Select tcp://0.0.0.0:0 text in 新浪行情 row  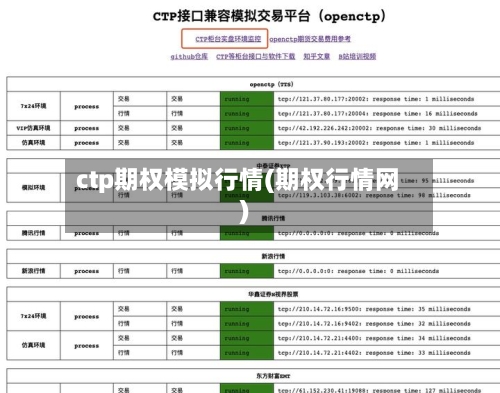pyautogui.click(x=358, y=271)
